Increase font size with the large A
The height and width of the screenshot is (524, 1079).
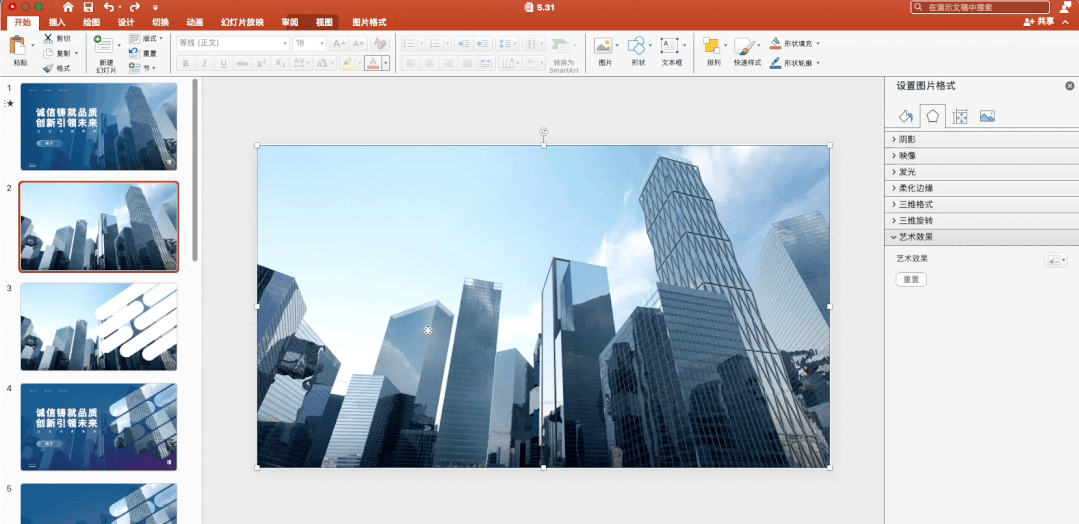point(338,43)
